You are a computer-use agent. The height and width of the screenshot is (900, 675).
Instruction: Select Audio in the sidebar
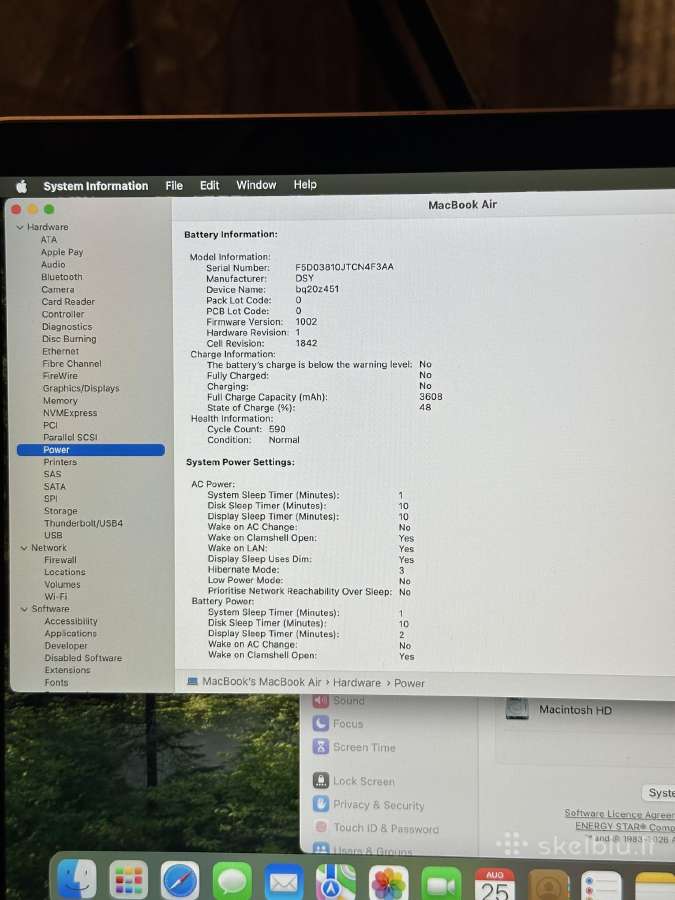pyautogui.click(x=53, y=265)
